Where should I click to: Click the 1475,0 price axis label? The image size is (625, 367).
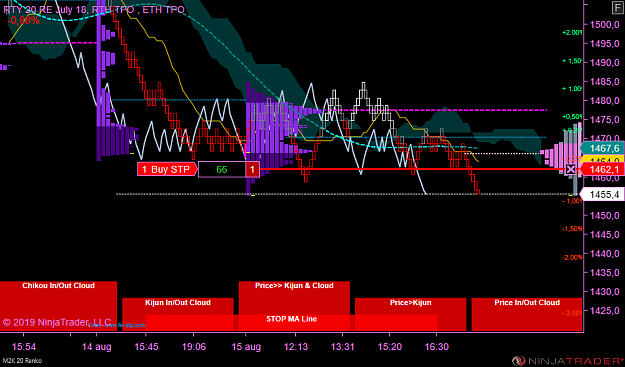coord(604,120)
